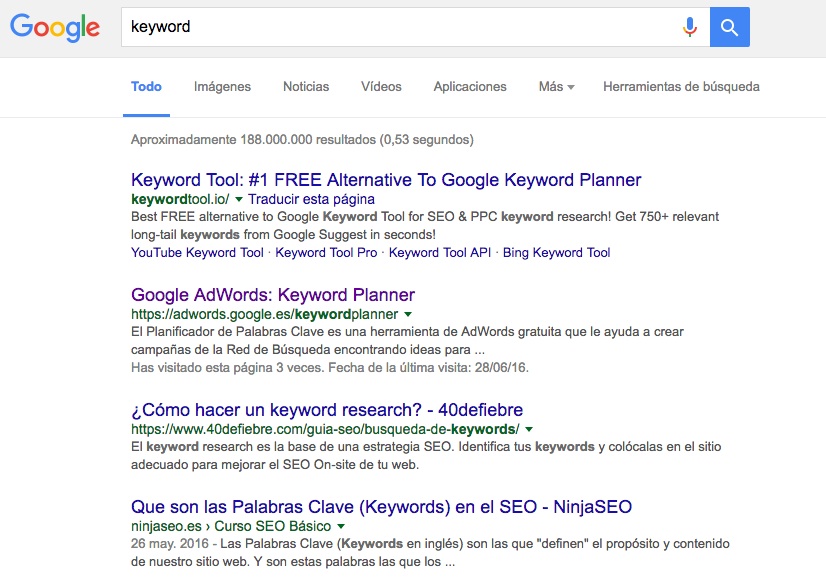Click the 40defiebre.com/guia-seo URL text
The width and height of the screenshot is (826, 581).
point(325,429)
